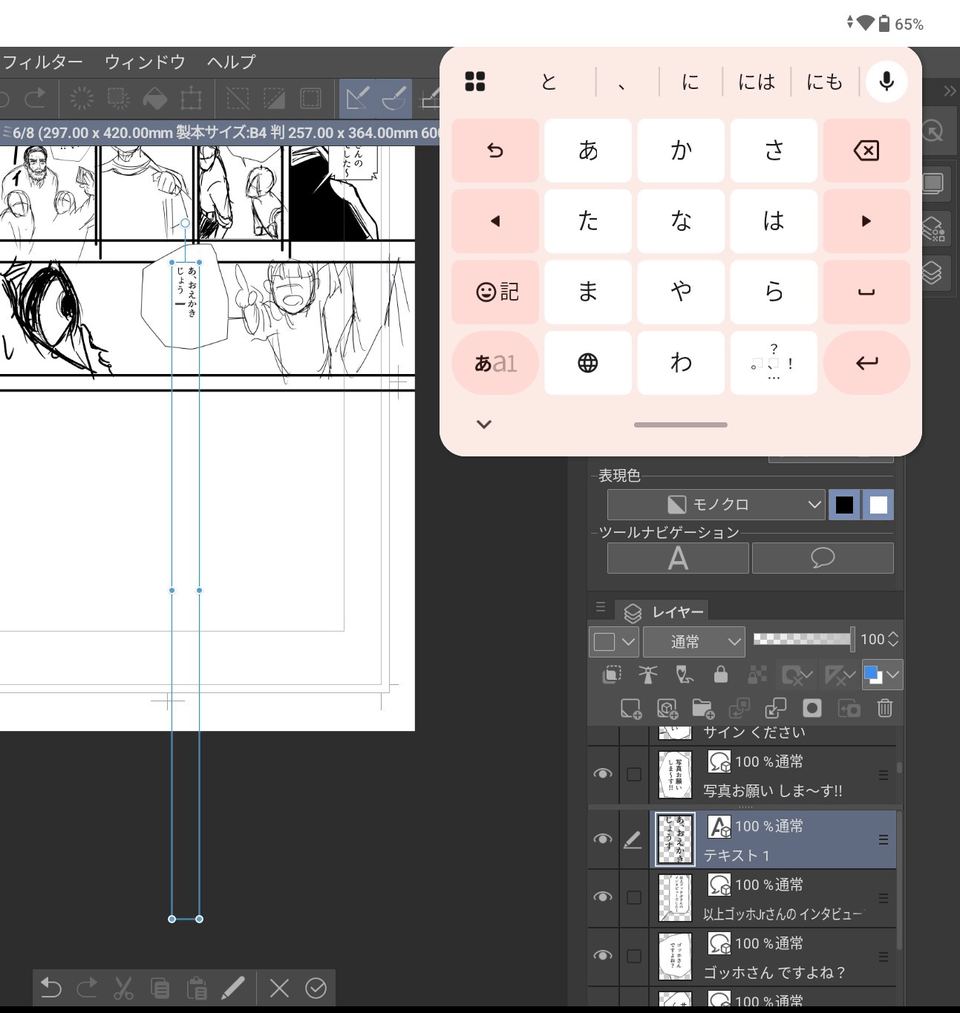Toggle visibility of ゴッホさん ですよね？ layer

[x=603, y=956]
